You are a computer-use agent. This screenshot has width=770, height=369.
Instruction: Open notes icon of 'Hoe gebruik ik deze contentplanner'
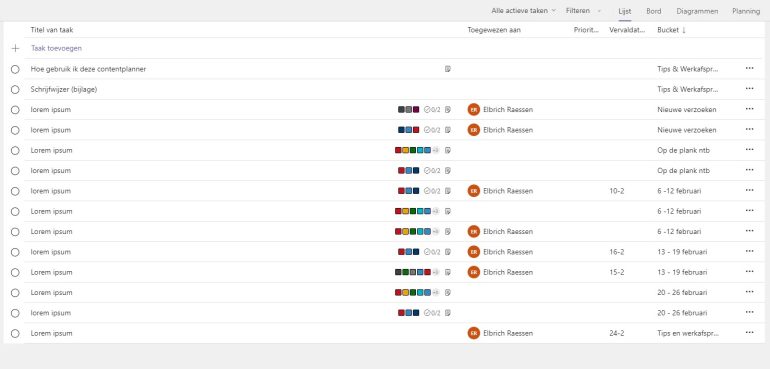pyautogui.click(x=447, y=69)
